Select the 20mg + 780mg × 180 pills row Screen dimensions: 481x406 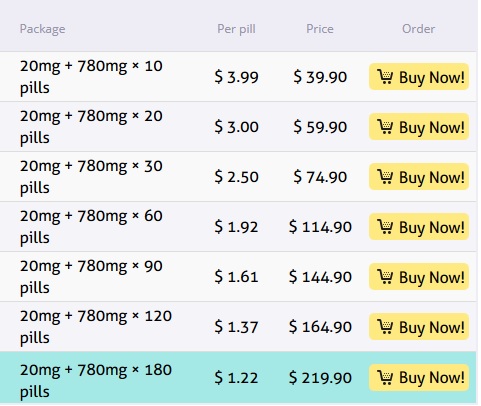(x=238, y=377)
